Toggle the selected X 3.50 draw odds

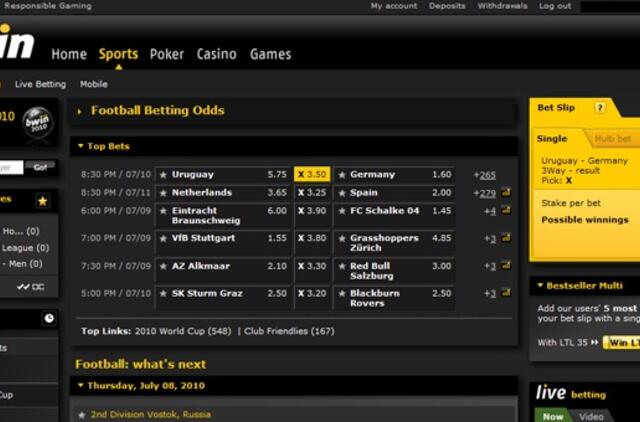[311, 175]
